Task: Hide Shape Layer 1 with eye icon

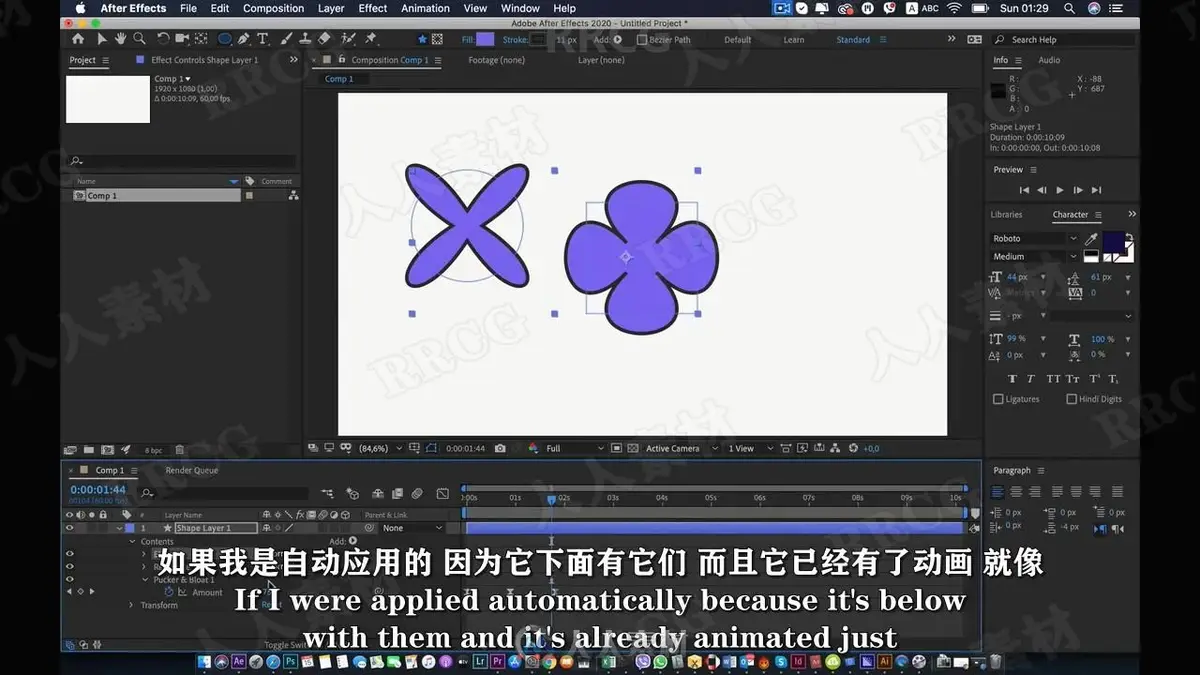Action: coord(70,528)
